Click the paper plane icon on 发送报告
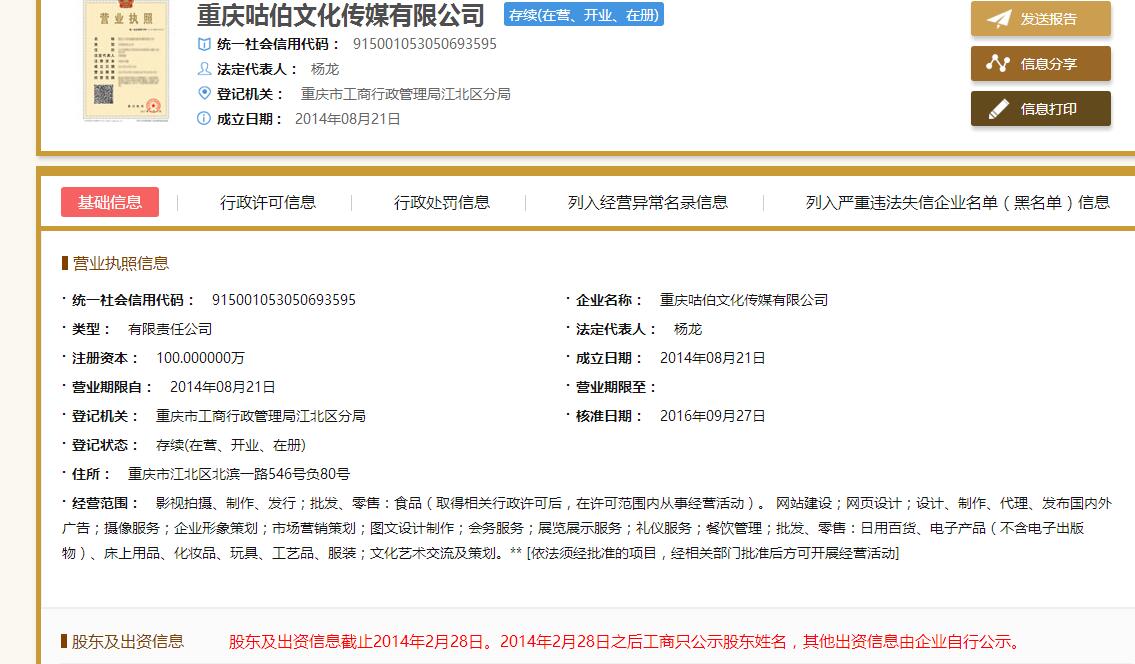 tap(999, 19)
